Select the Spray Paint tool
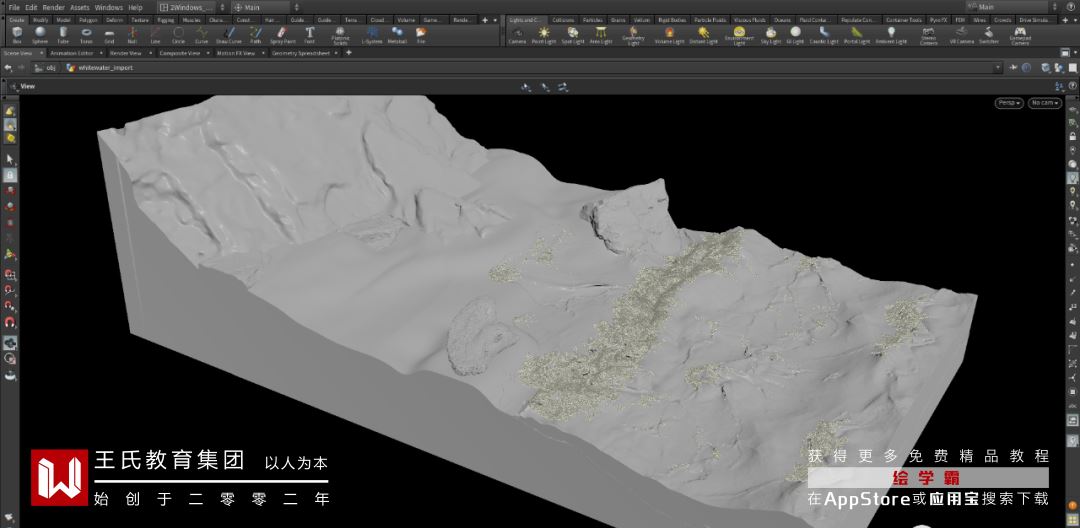1080x528 pixels. coord(283,34)
